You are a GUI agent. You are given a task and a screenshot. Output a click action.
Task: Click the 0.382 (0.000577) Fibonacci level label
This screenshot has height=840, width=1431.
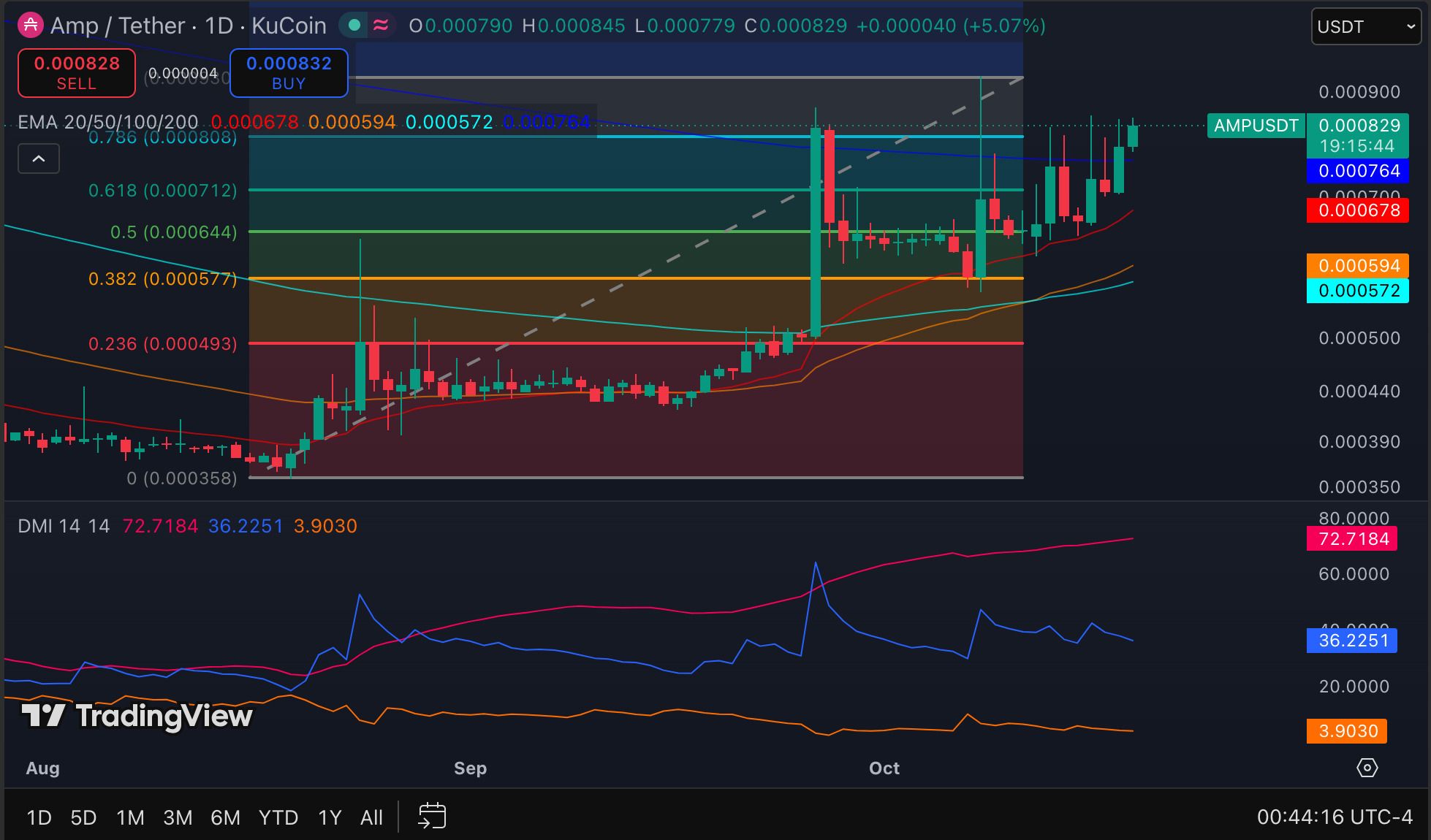pyautogui.click(x=163, y=279)
